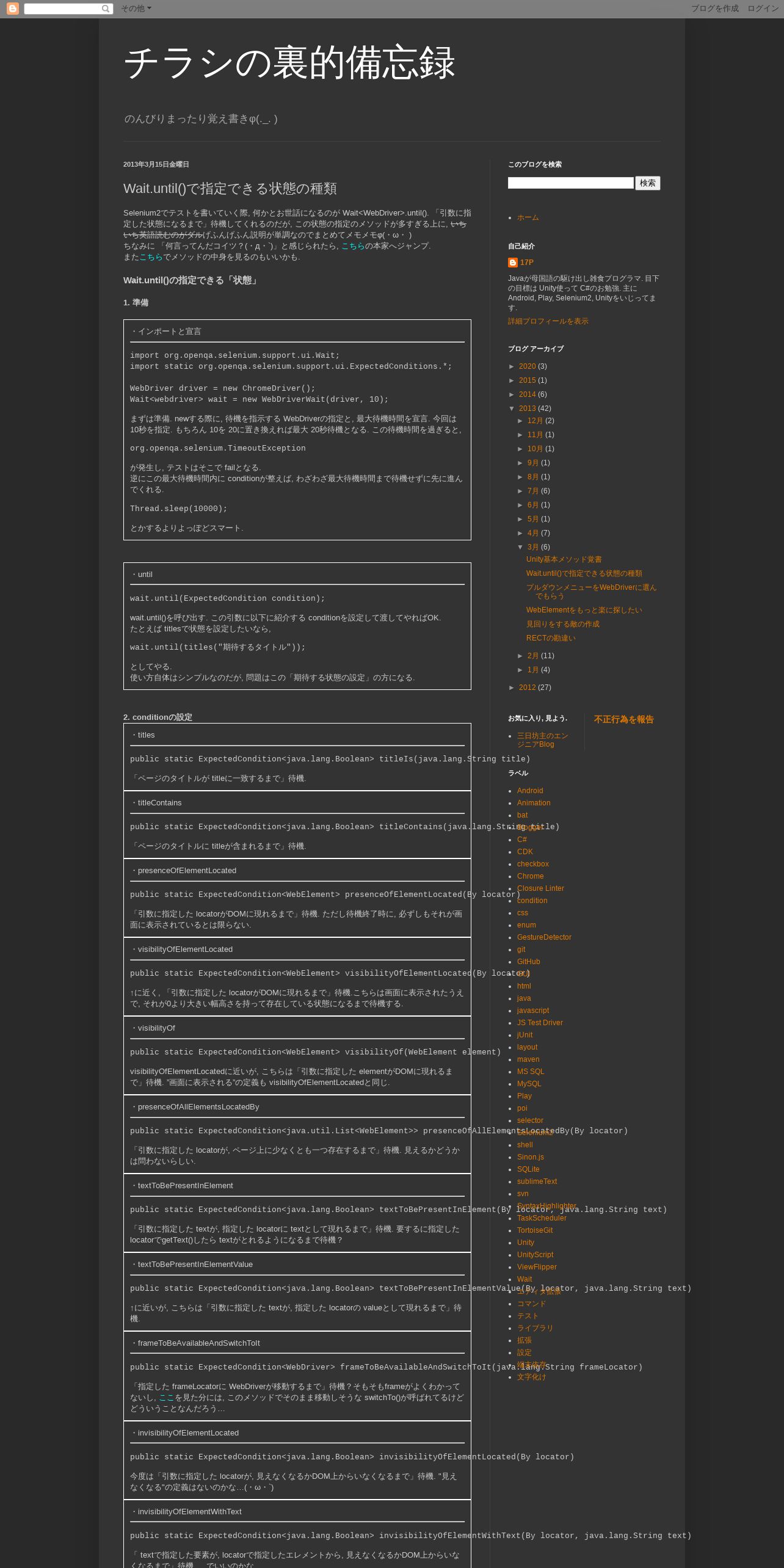Open the MySQL label
This screenshot has width=784, height=1568.
click(529, 1084)
